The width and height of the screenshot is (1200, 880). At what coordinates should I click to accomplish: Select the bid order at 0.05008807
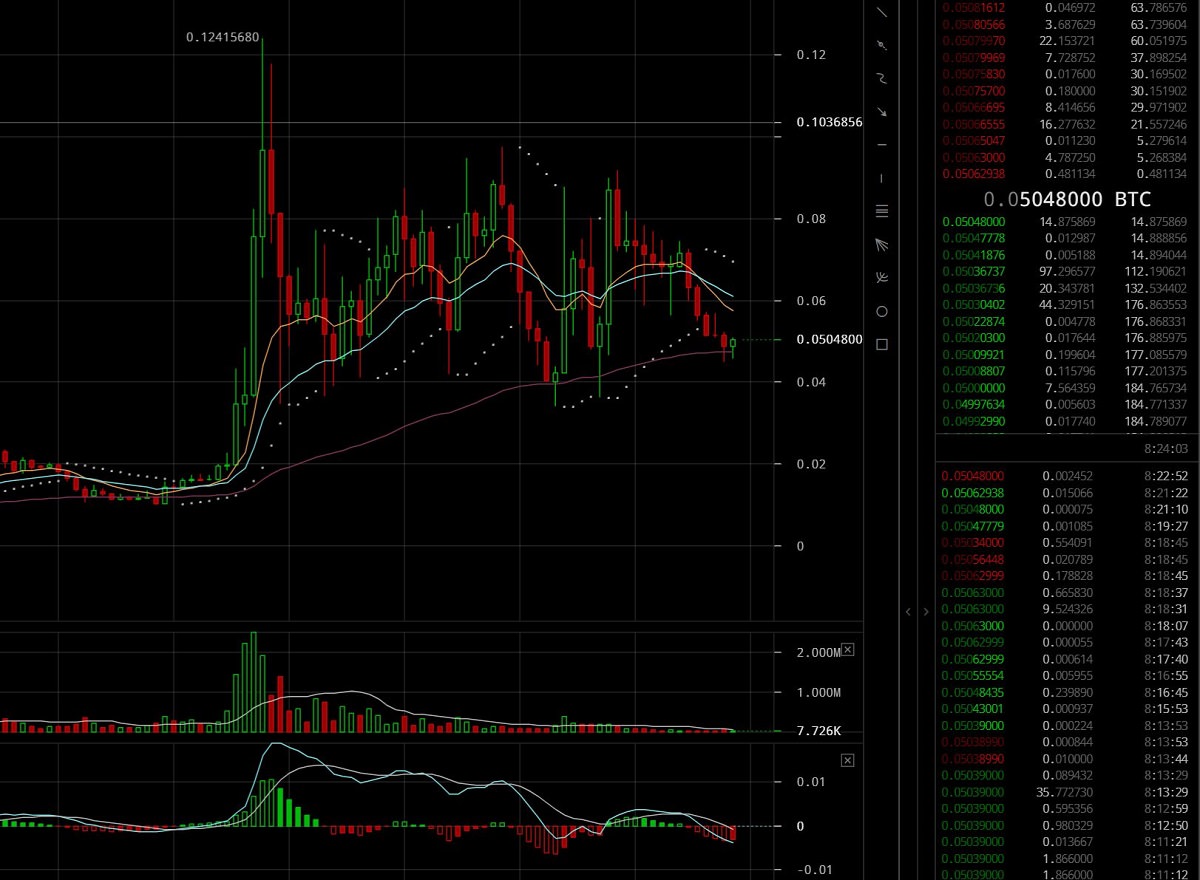[x=1067, y=372]
